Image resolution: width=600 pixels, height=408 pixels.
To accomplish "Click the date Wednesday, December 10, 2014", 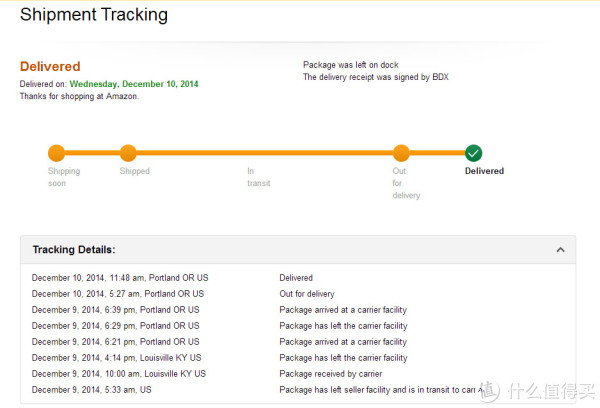I will (134, 84).
